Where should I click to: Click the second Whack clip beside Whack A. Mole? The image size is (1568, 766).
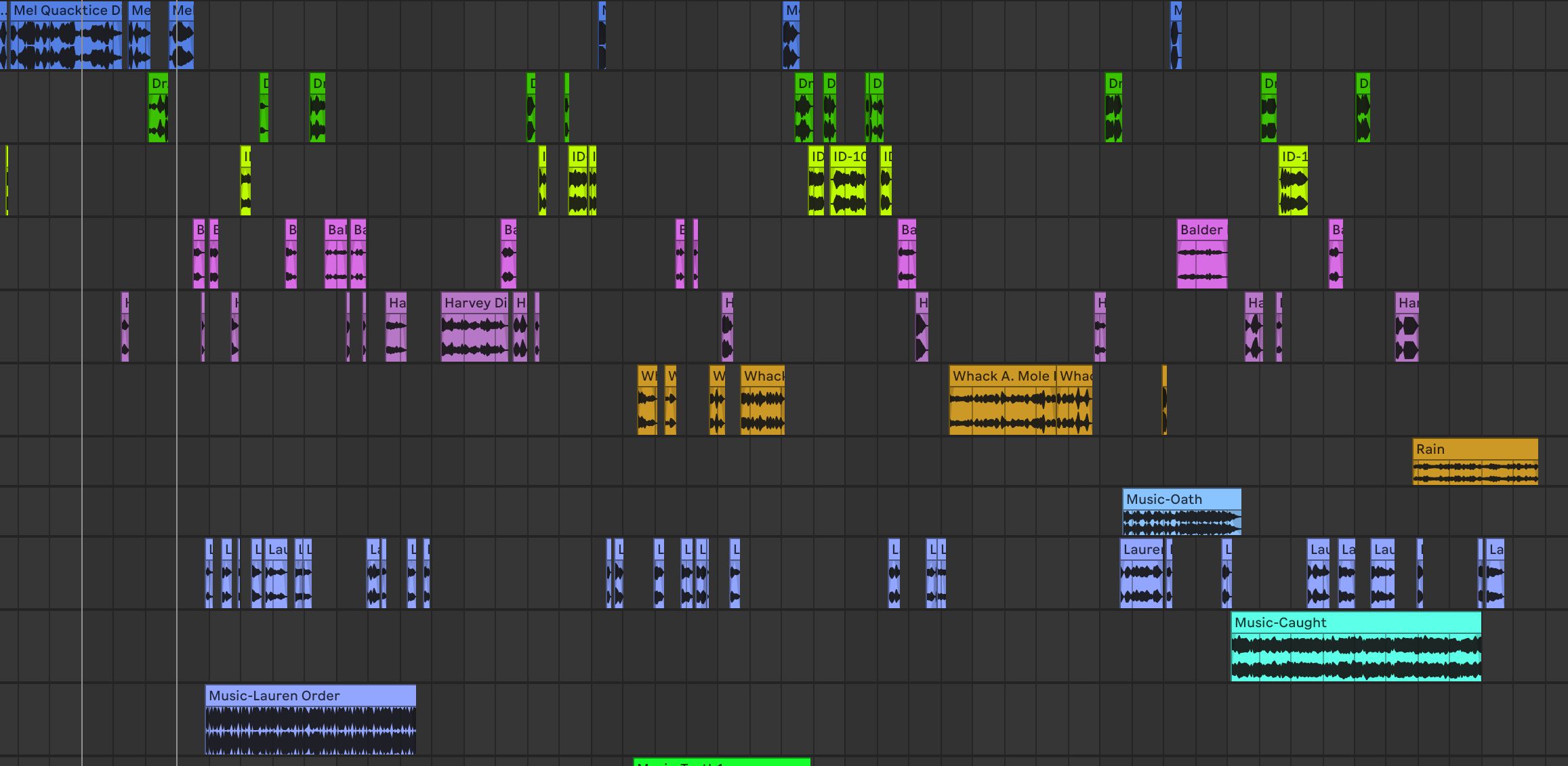[x=1075, y=401]
